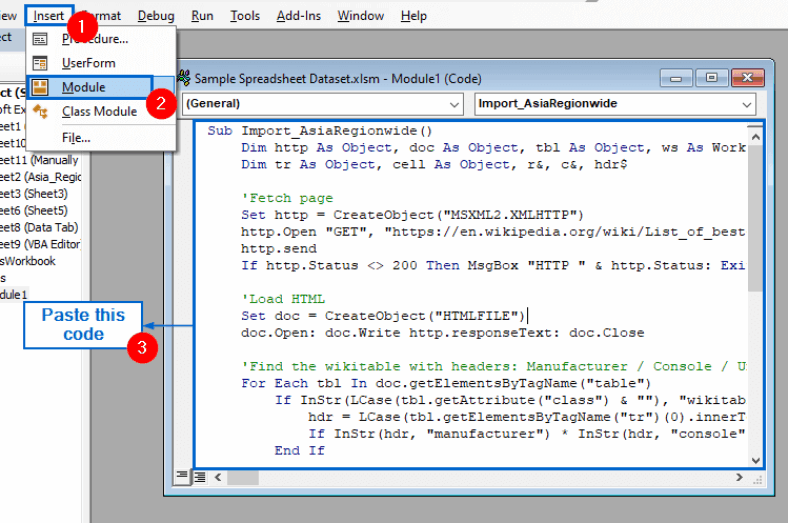
Task: Click the Procedure icon in Insert menu
Action: click(x=40, y=39)
